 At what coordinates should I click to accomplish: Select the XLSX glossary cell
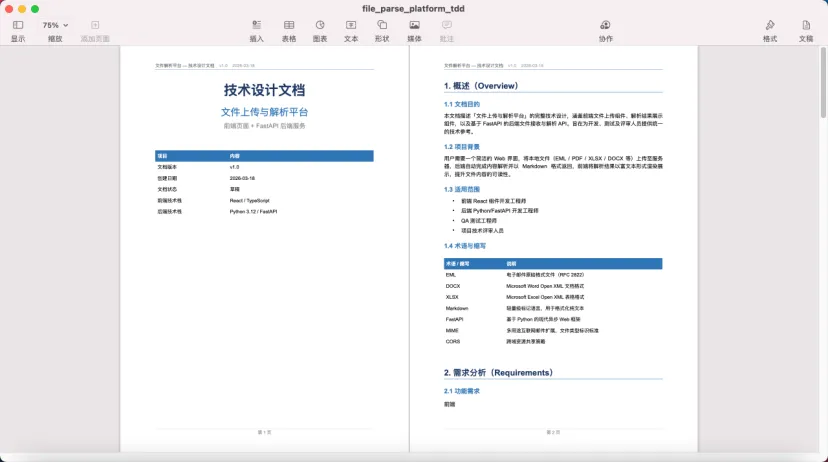452,297
